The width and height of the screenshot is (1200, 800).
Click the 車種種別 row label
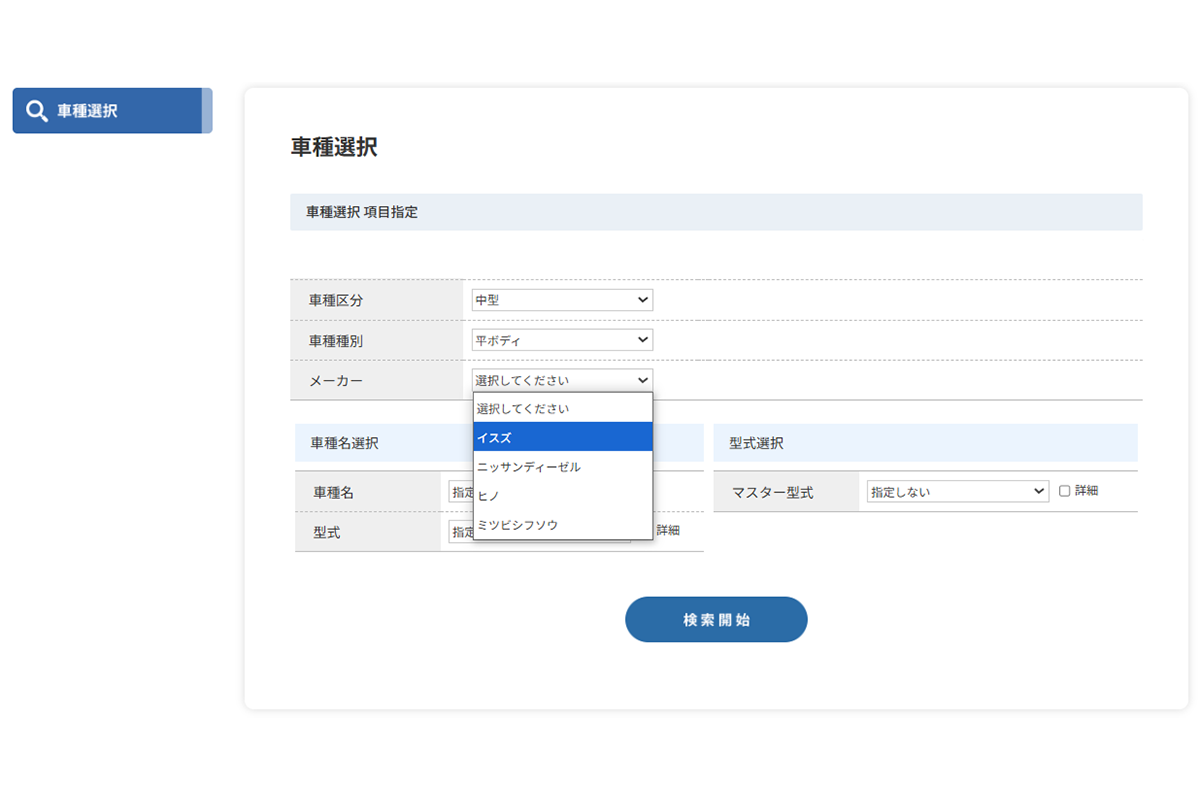pos(336,341)
